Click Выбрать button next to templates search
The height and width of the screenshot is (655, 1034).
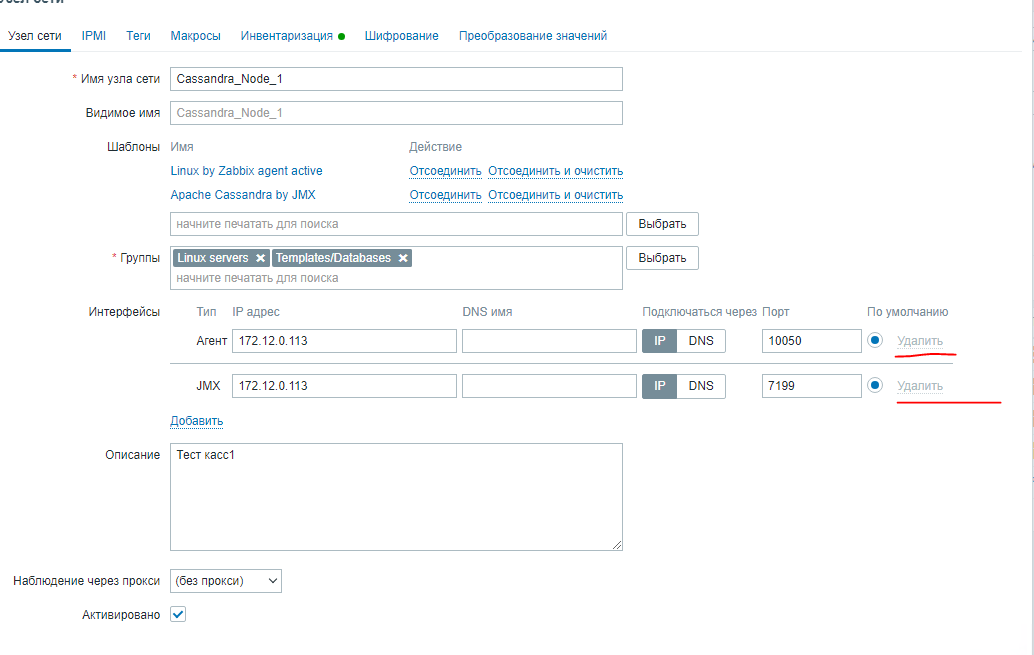tap(662, 223)
